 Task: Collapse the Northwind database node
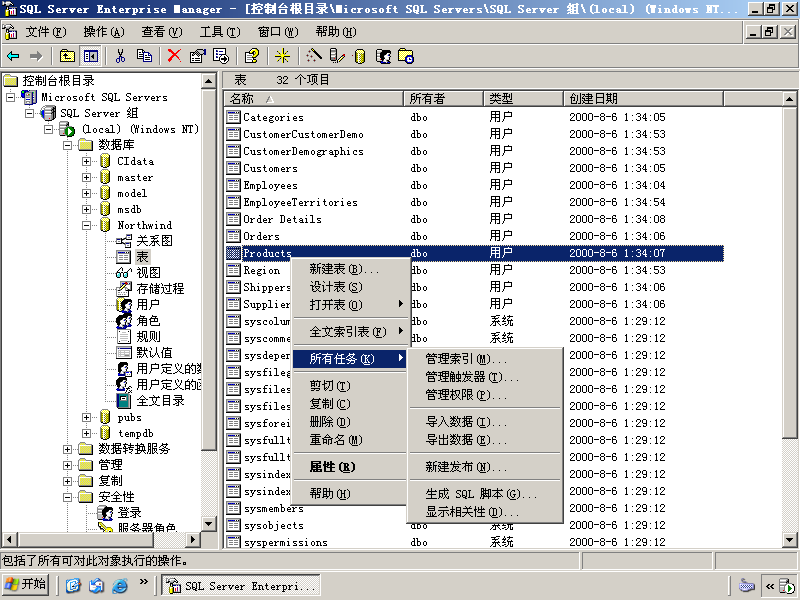click(x=87, y=225)
